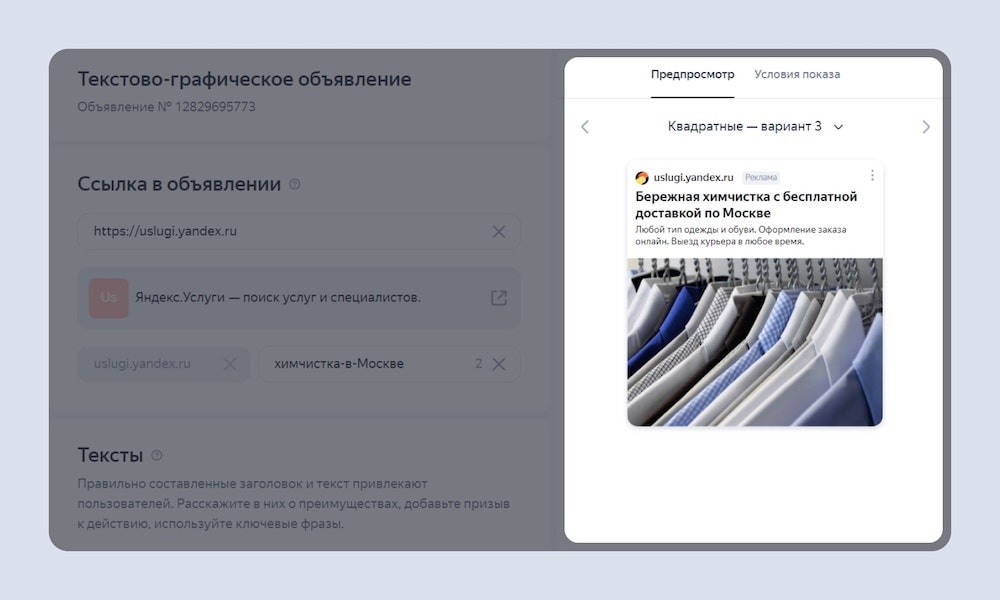1000x600 pixels.
Task: Remove the химчистка-в-Москве display path
Action: [499, 364]
